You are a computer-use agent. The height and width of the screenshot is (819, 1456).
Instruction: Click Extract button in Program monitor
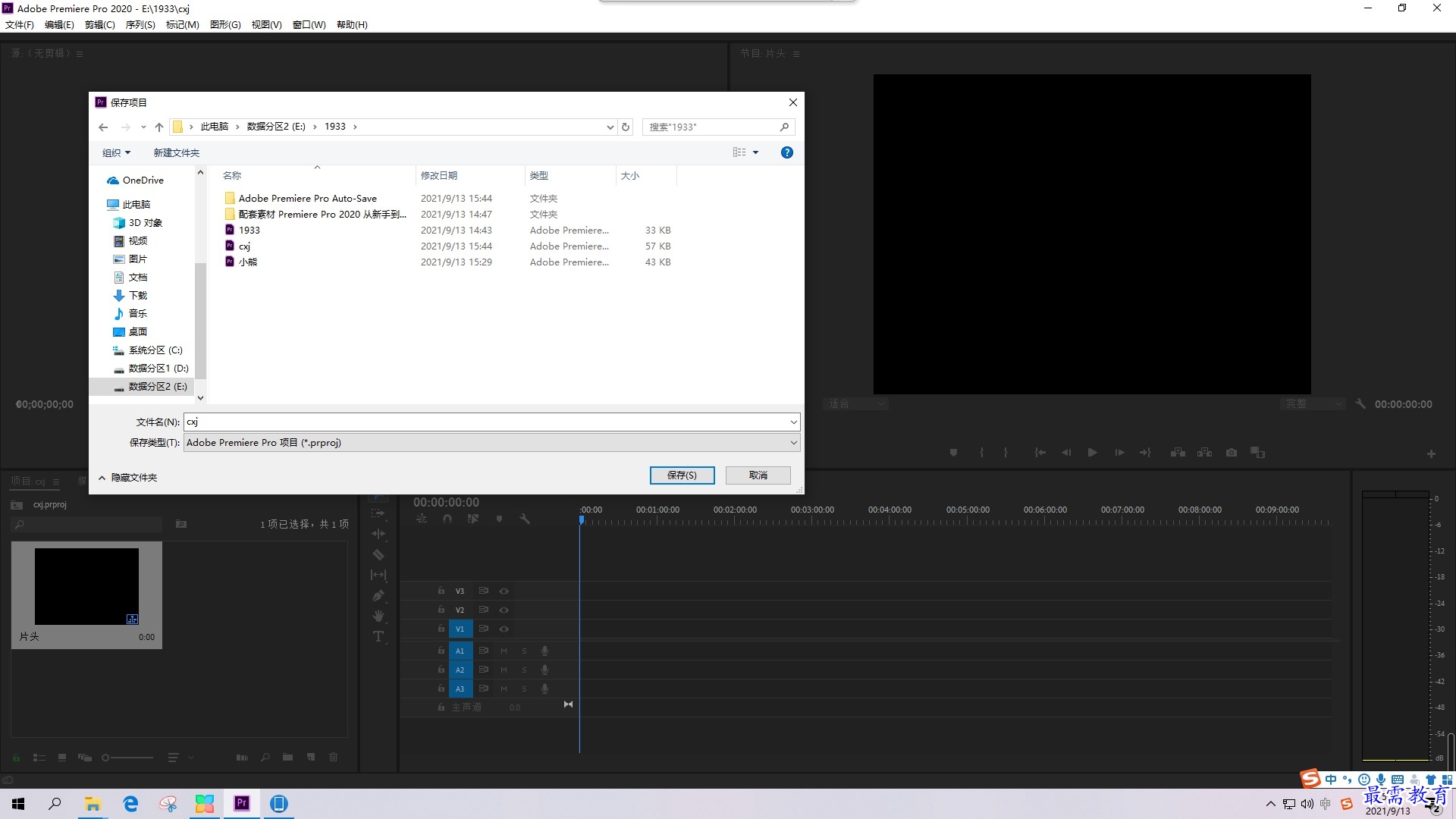1204,453
